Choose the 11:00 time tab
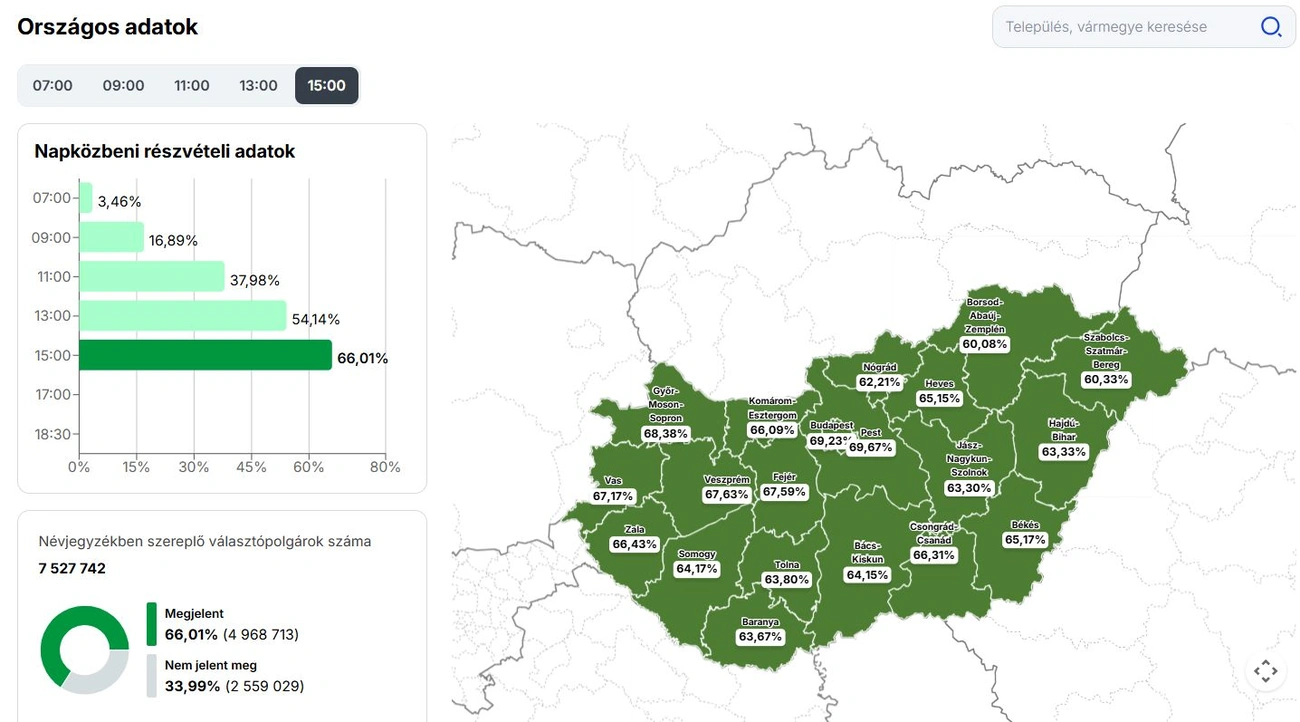The height and width of the screenshot is (722, 1300). [x=192, y=86]
